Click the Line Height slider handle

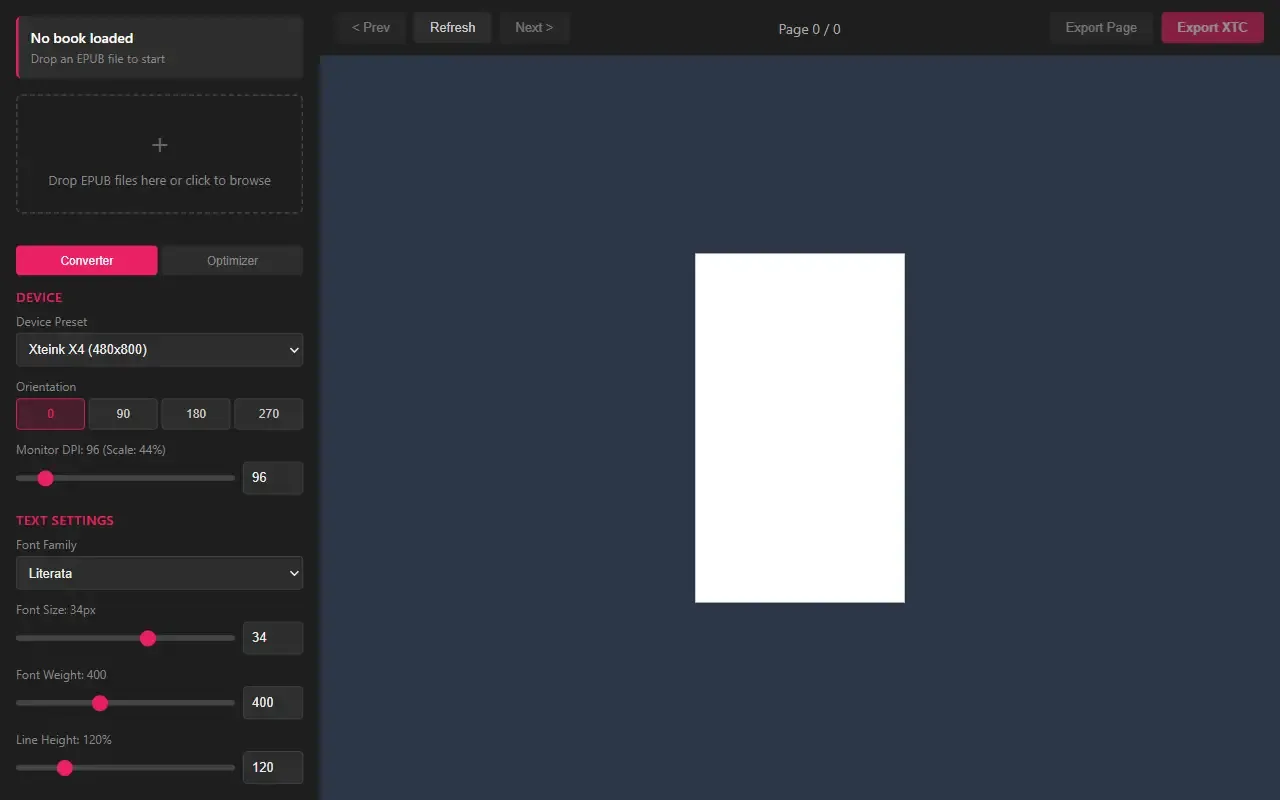(x=65, y=768)
